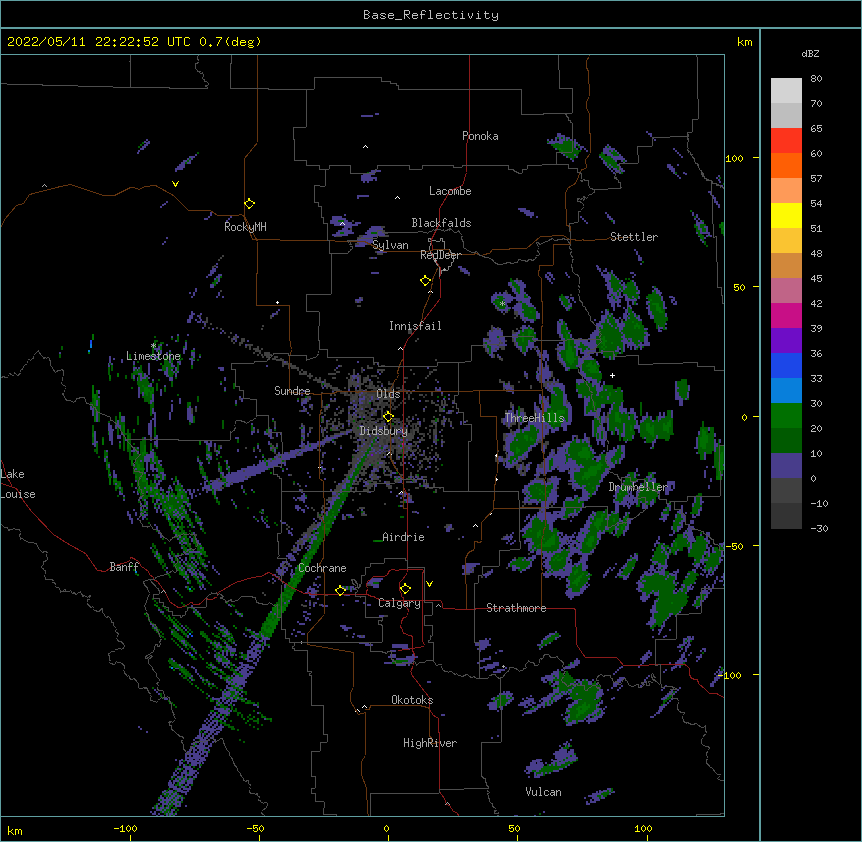The image size is (862, 842).
Task: Click the Stettler city label
Action: [x=633, y=237]
